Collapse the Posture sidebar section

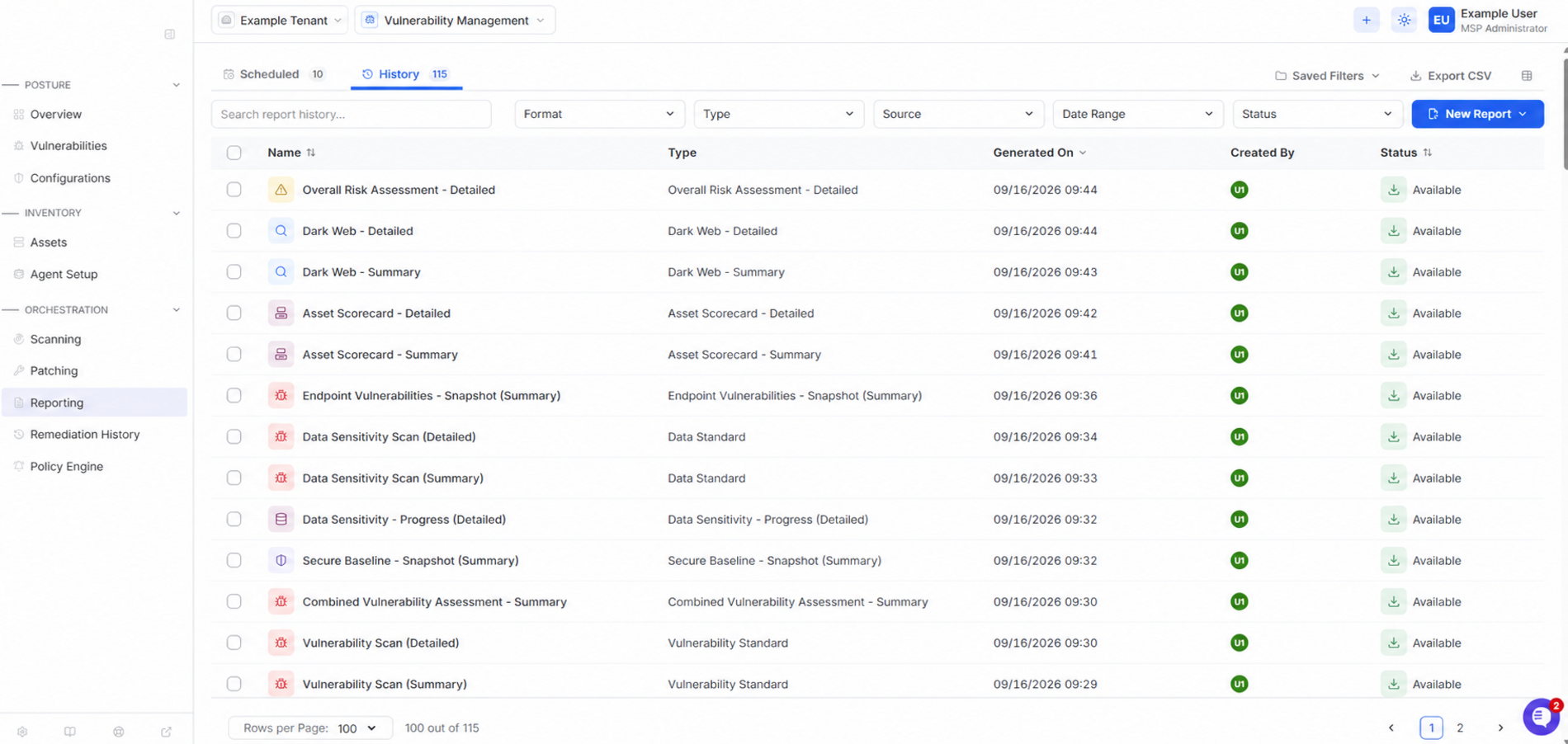point(176,85)
